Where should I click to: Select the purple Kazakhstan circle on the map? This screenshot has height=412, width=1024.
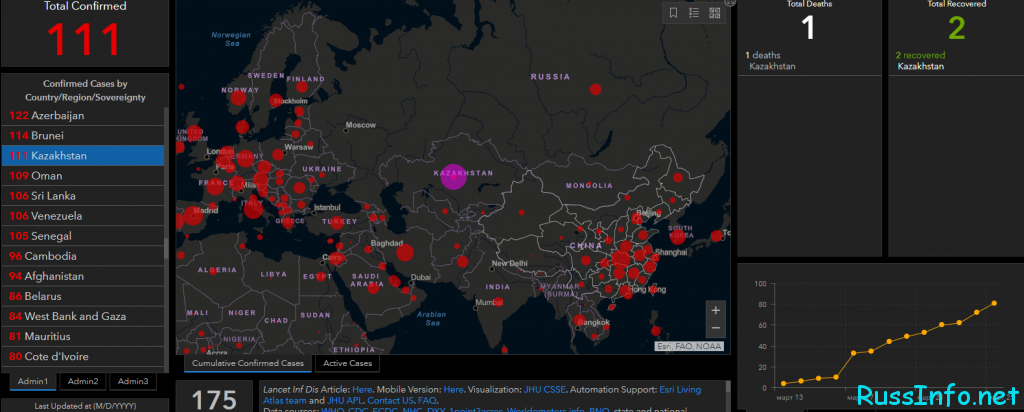click(x=453, y=176)
